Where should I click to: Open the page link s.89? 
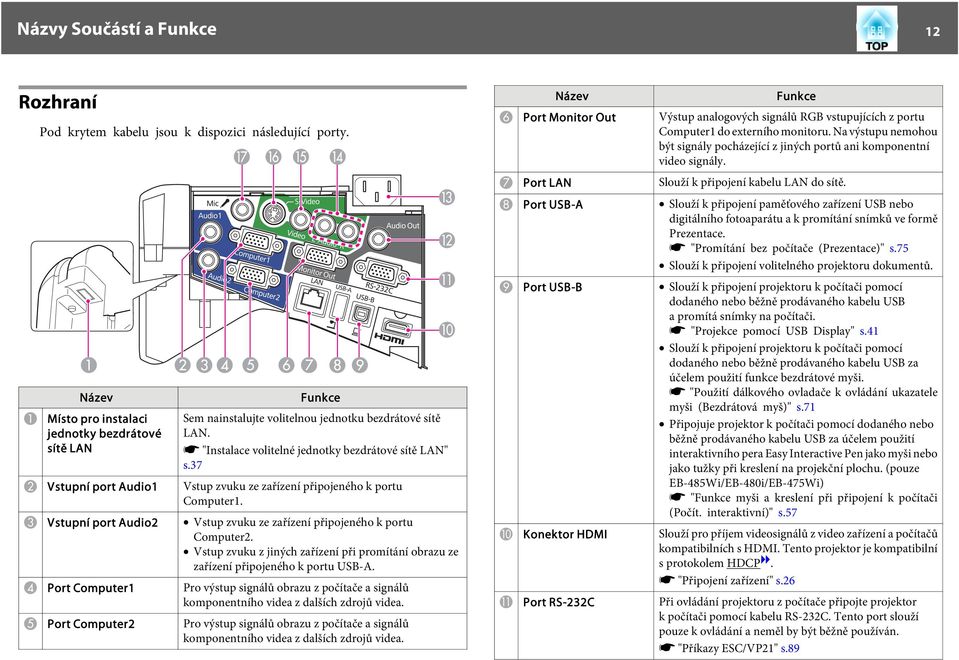[x=790, y=648]
